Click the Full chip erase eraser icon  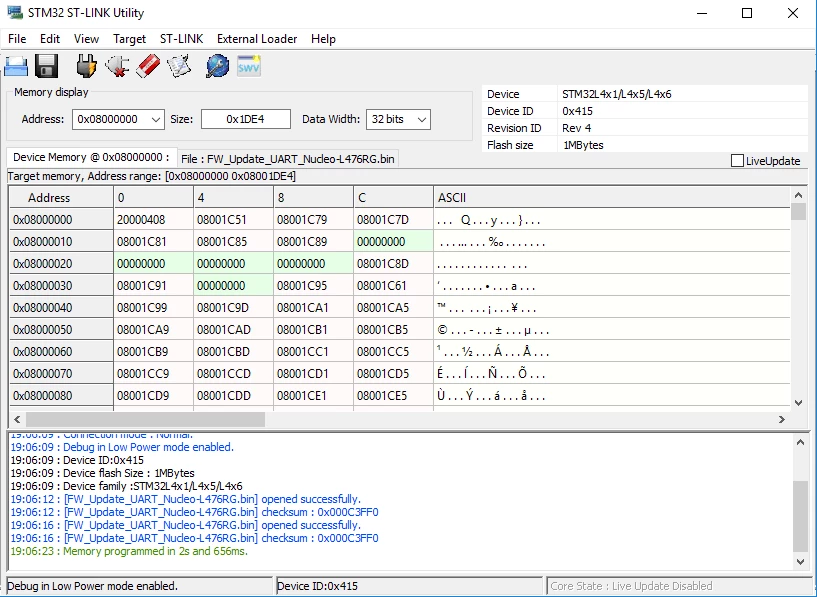148,66
